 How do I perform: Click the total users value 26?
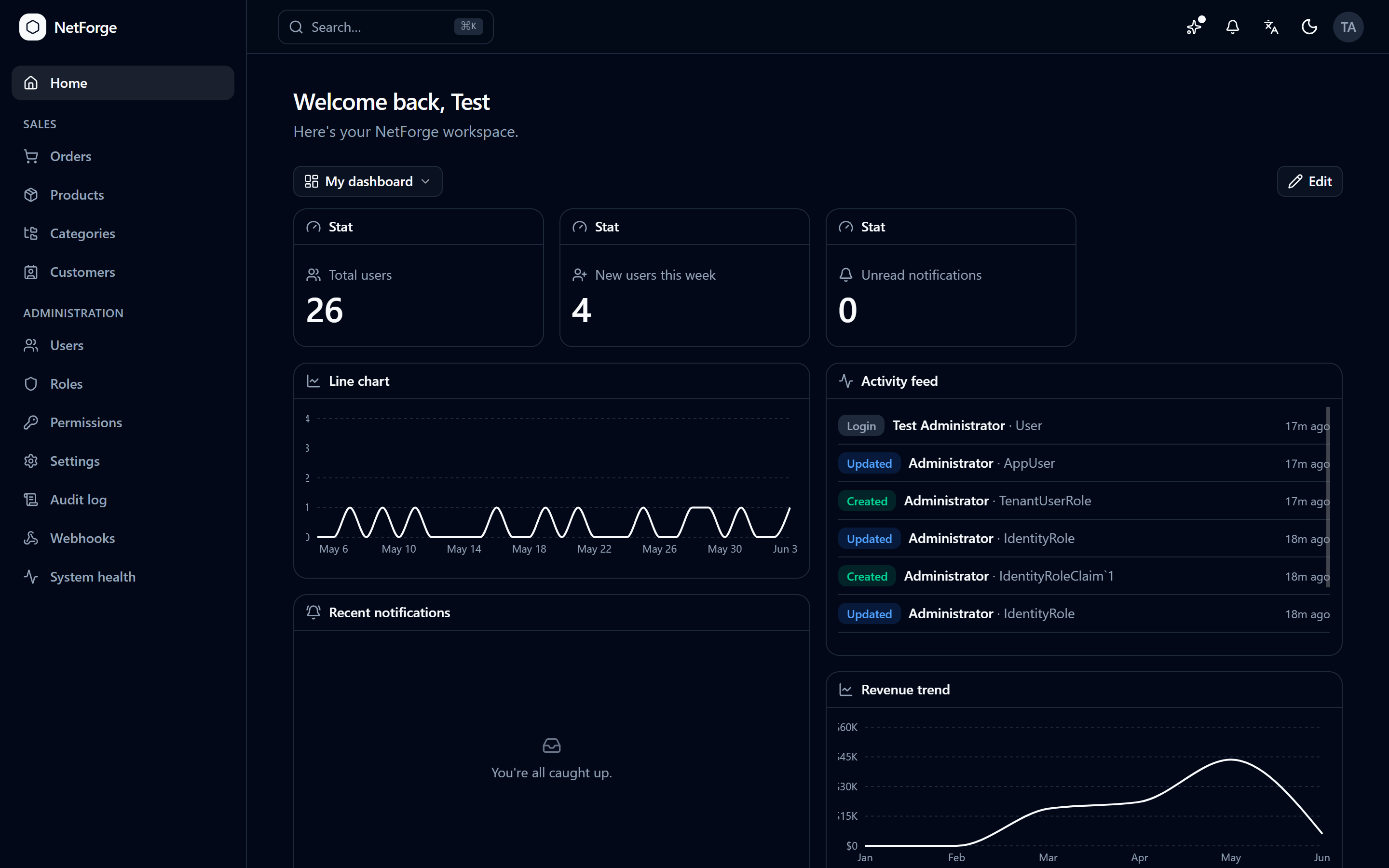coord(325,311)
